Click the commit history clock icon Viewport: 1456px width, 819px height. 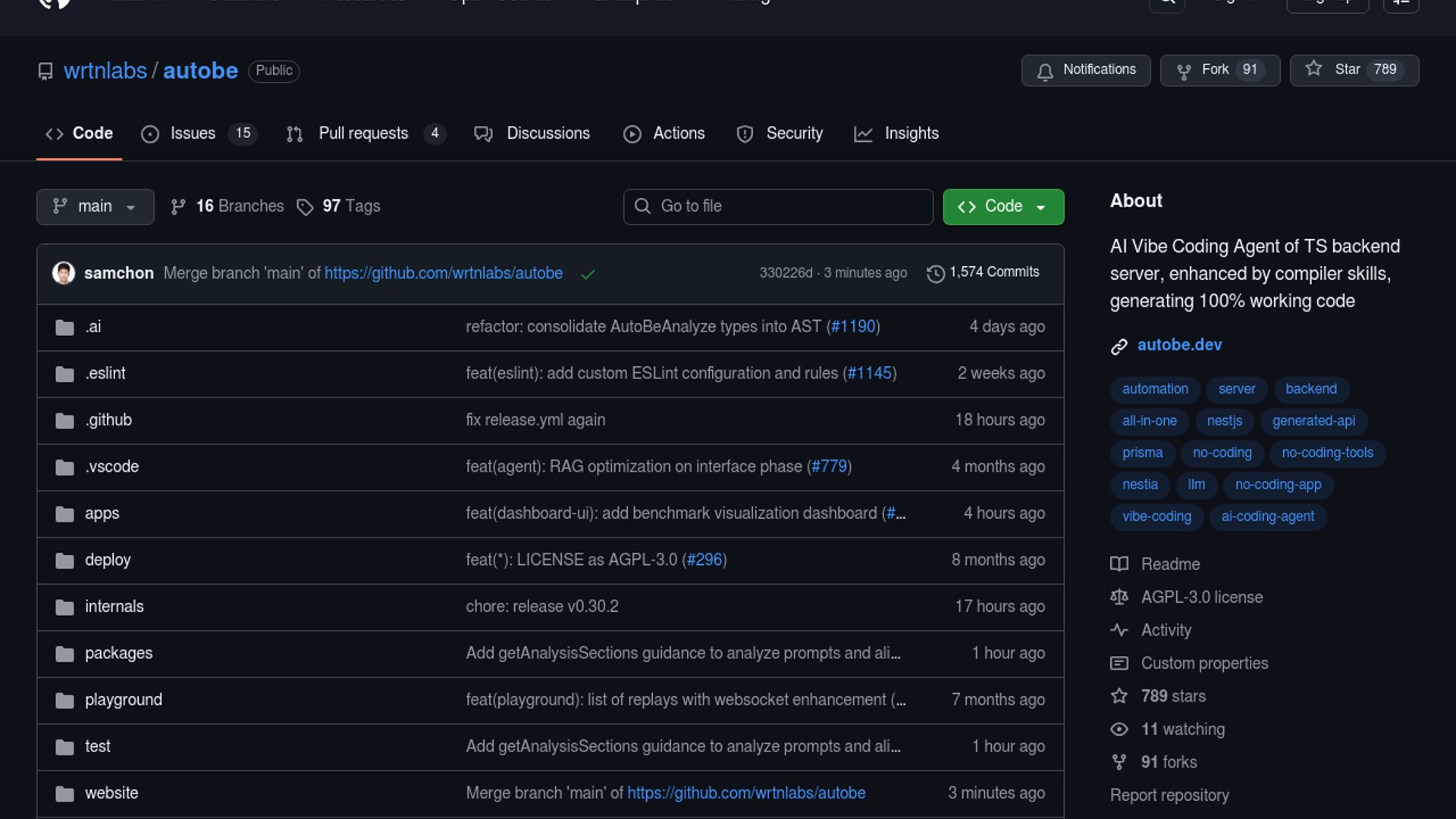click(936, 273)
